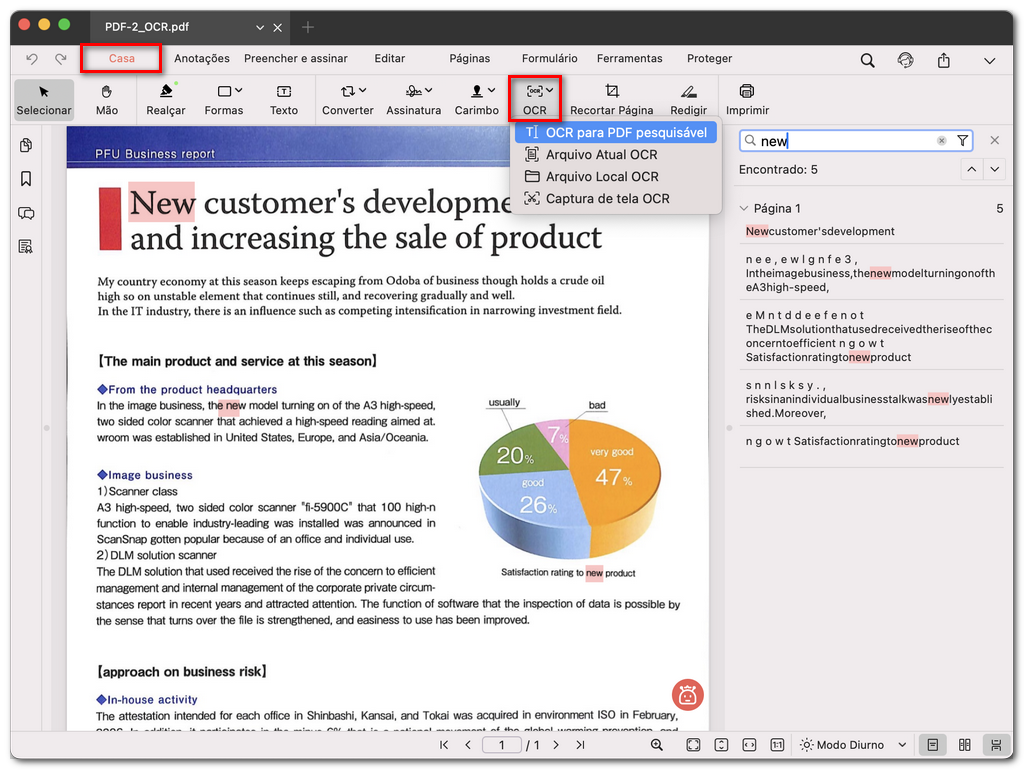Screen dimensions: 1024x770
Task: Switch to Modo Diurno night mode toggle
Action: [851, 745]
